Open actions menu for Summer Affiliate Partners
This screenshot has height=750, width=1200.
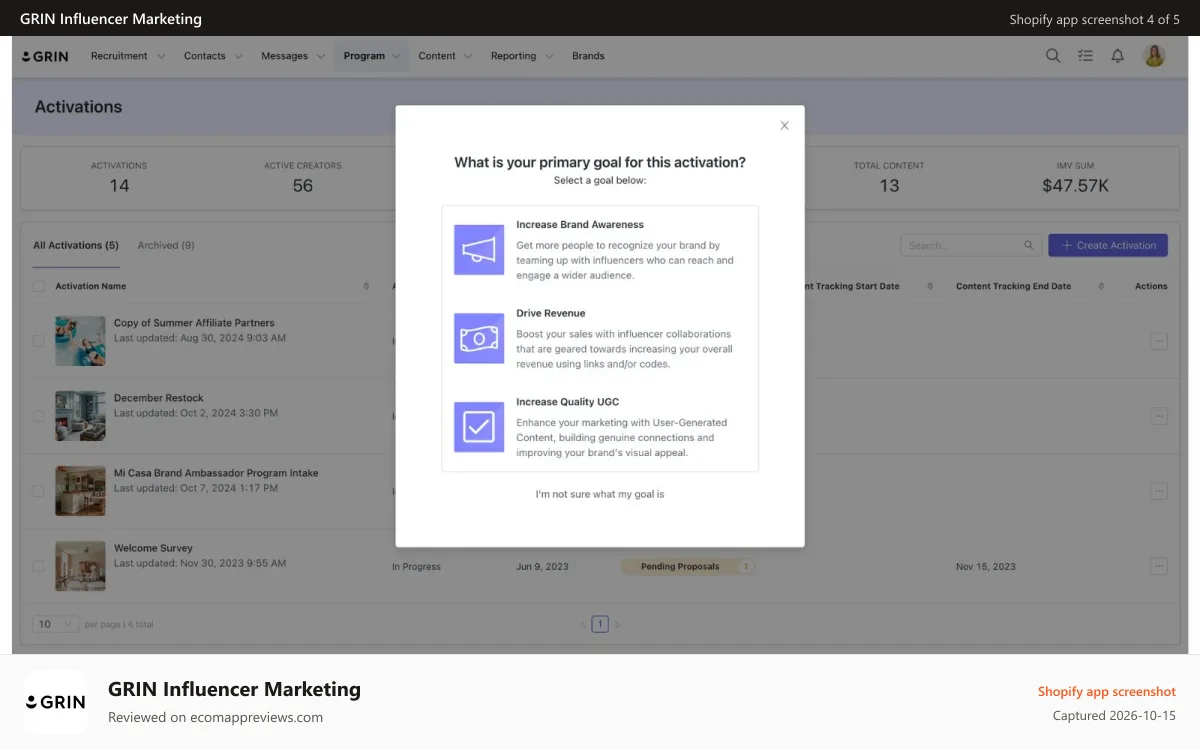point(1159,341)
